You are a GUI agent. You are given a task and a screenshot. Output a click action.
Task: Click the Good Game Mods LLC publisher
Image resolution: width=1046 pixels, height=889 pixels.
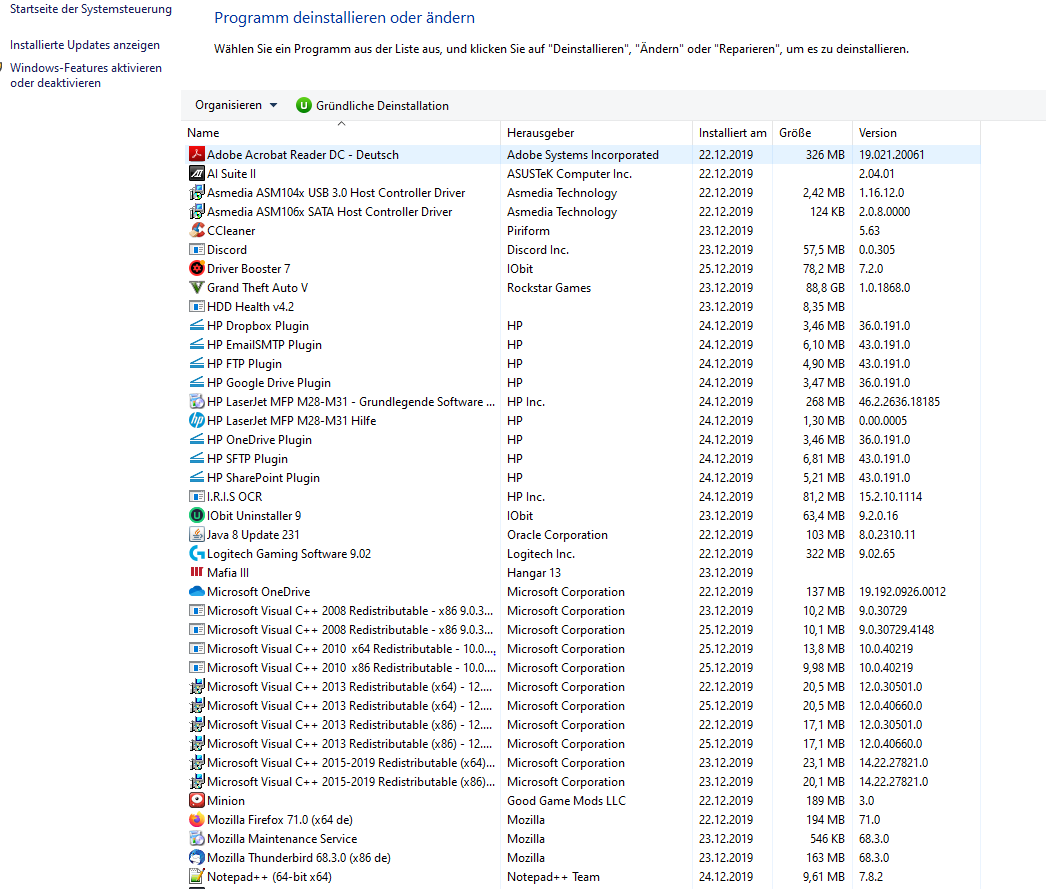pyautogui.click(x=566, y=800)
